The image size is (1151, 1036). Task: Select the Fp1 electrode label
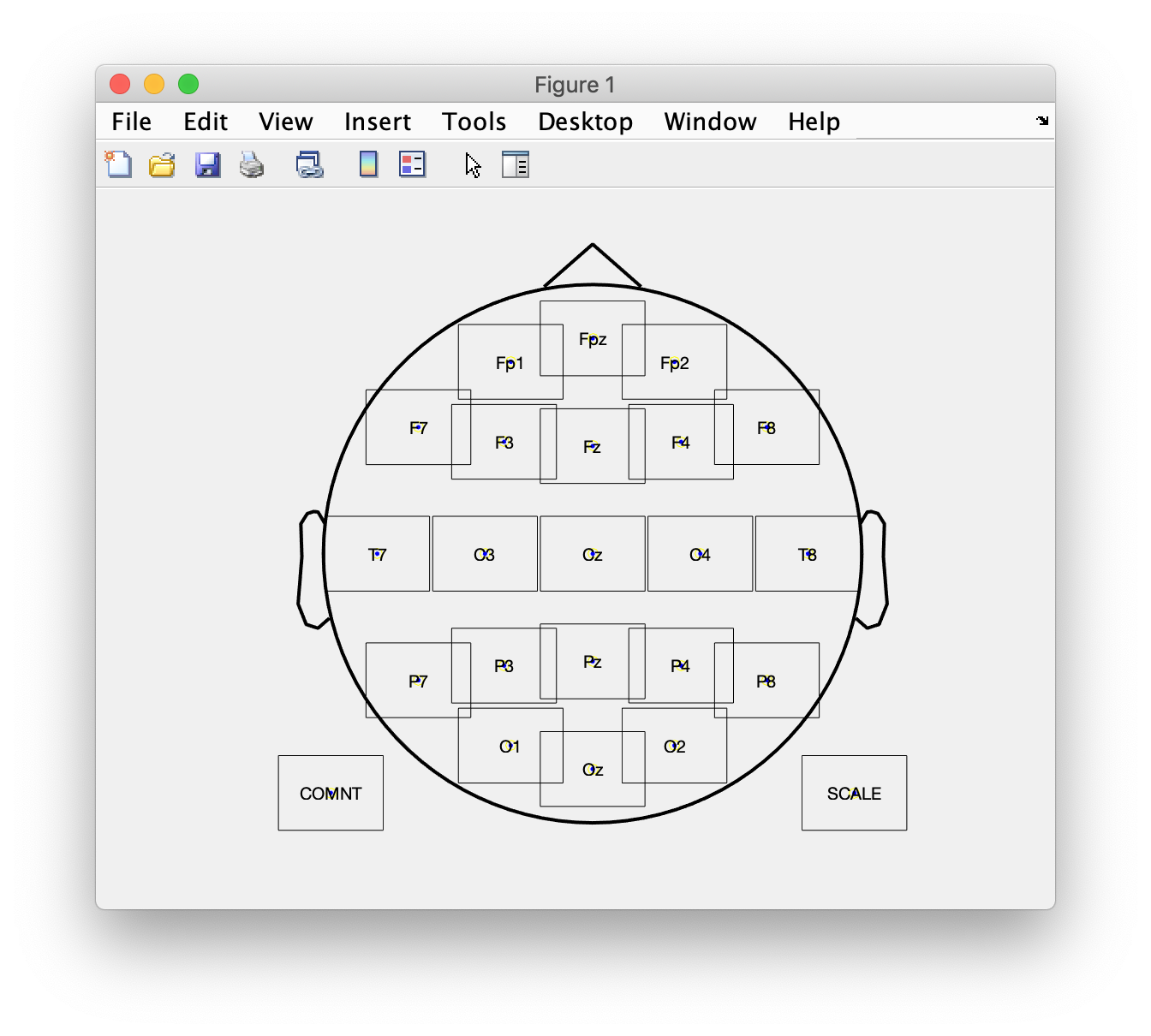[510, 363]
